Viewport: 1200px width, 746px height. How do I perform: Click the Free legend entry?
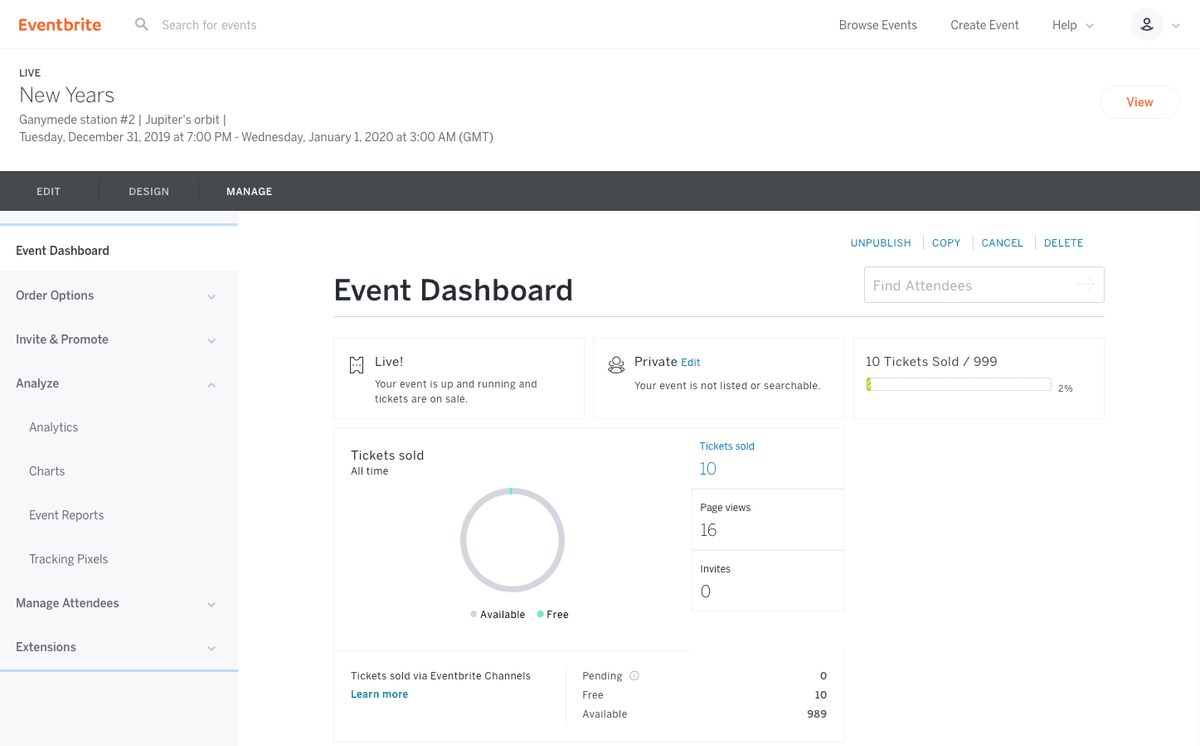[x=553, y=614]
